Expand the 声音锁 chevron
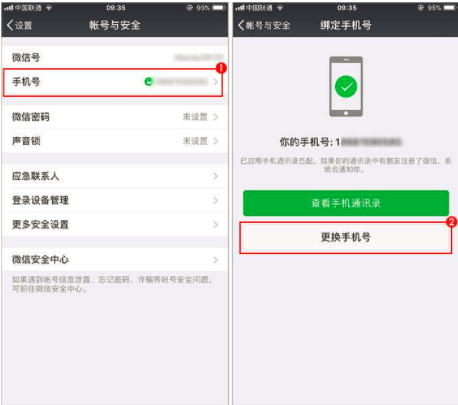The width and height of the screenshot is (458, 405). pos(215,141)
